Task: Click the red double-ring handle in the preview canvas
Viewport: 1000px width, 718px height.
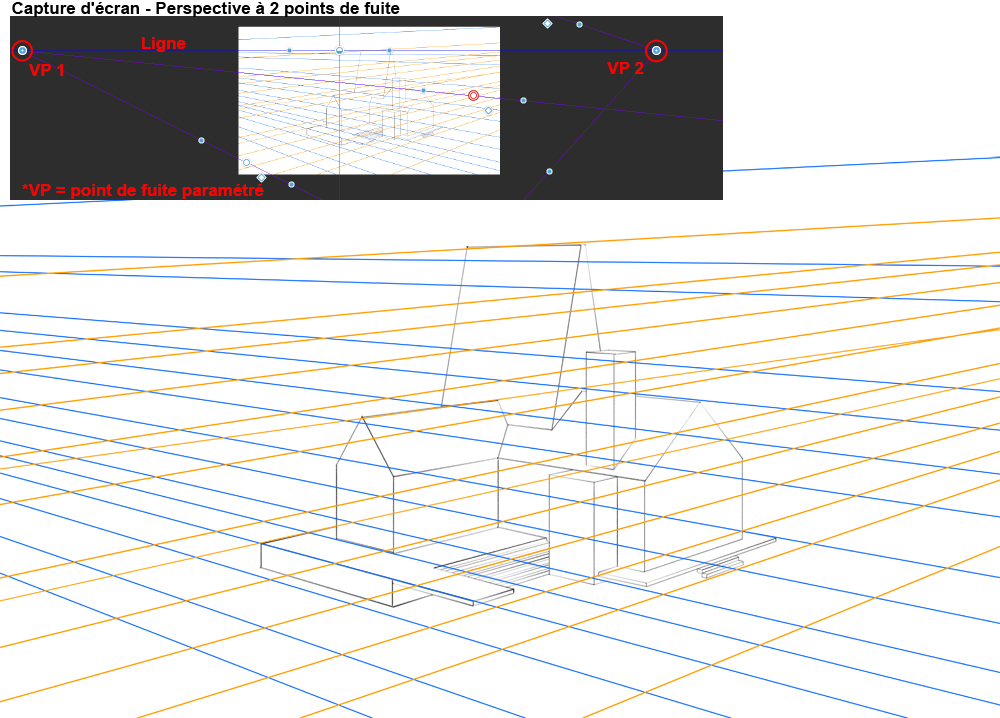Action: tap(474, 96)
